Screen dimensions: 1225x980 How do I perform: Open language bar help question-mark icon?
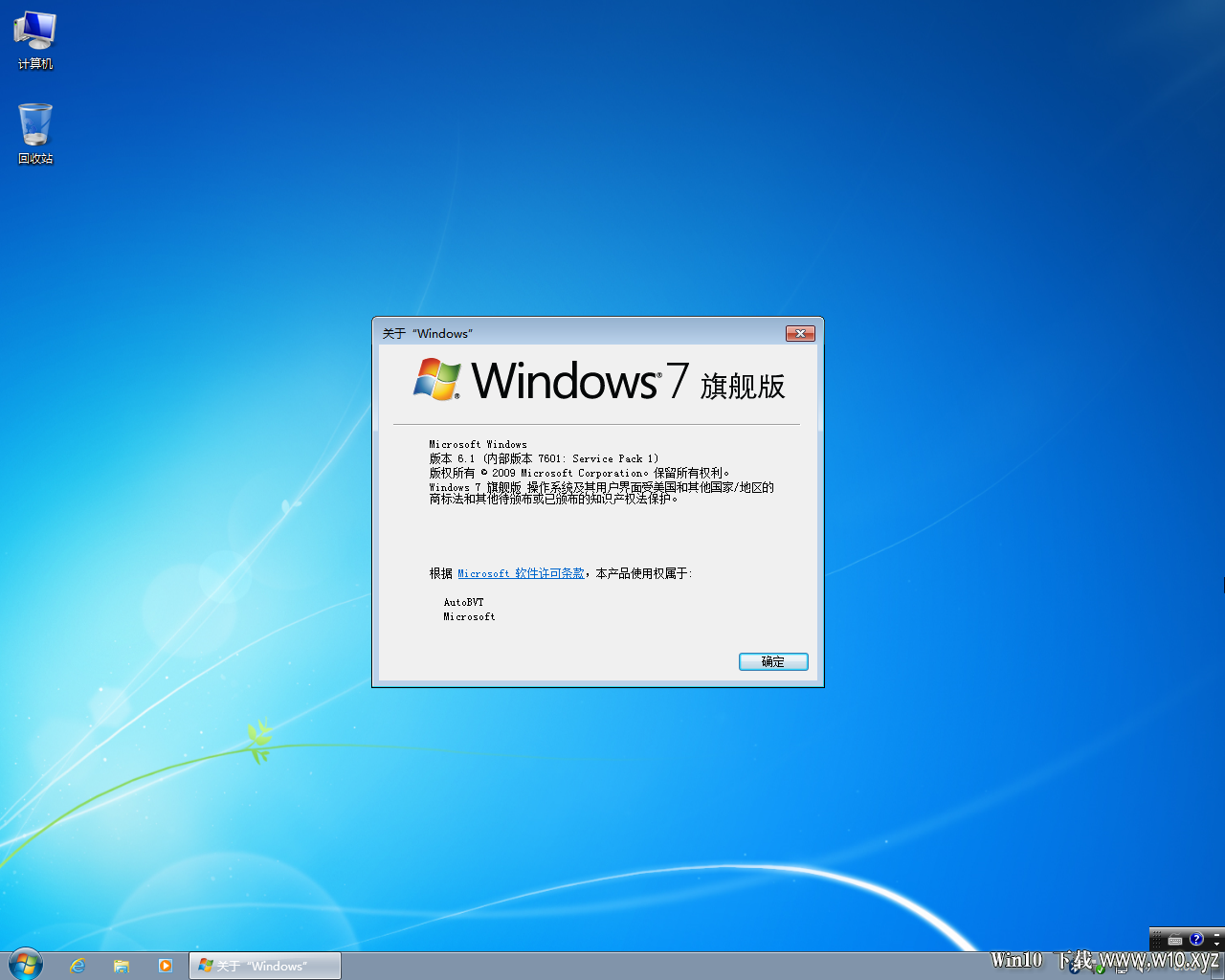pyautogui.click(x=1196, y=939)
